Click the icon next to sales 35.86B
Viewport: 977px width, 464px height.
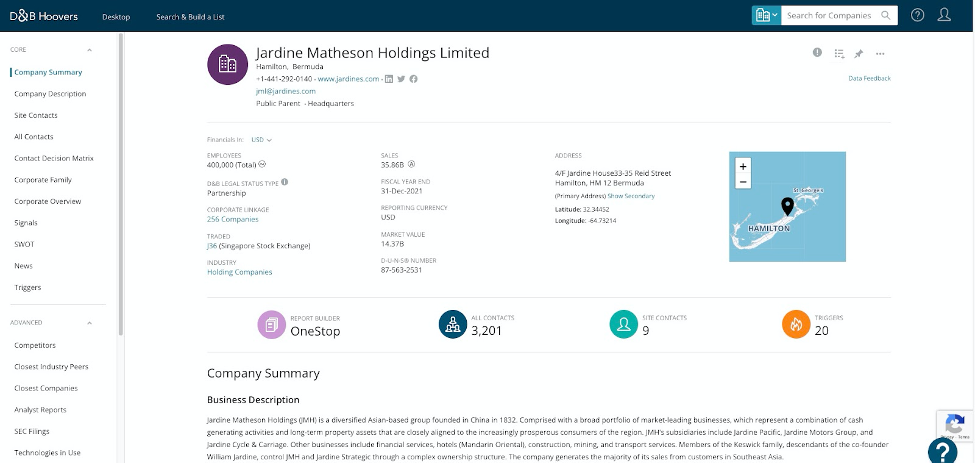pyautogui.click(x=412, y=164)
